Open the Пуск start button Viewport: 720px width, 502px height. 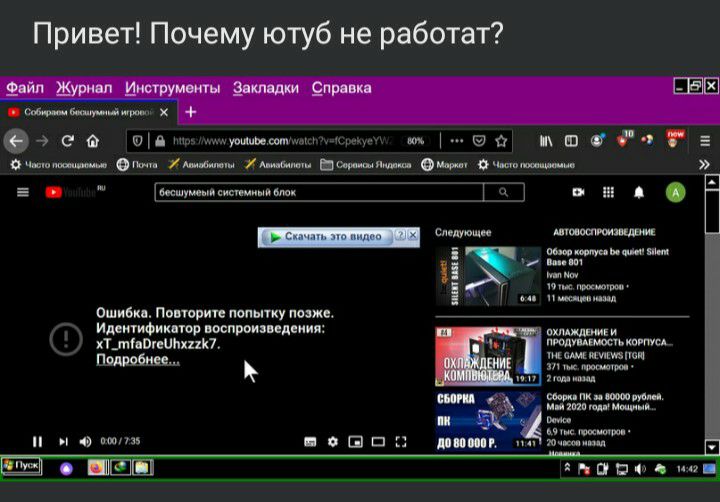coord(22,466)
